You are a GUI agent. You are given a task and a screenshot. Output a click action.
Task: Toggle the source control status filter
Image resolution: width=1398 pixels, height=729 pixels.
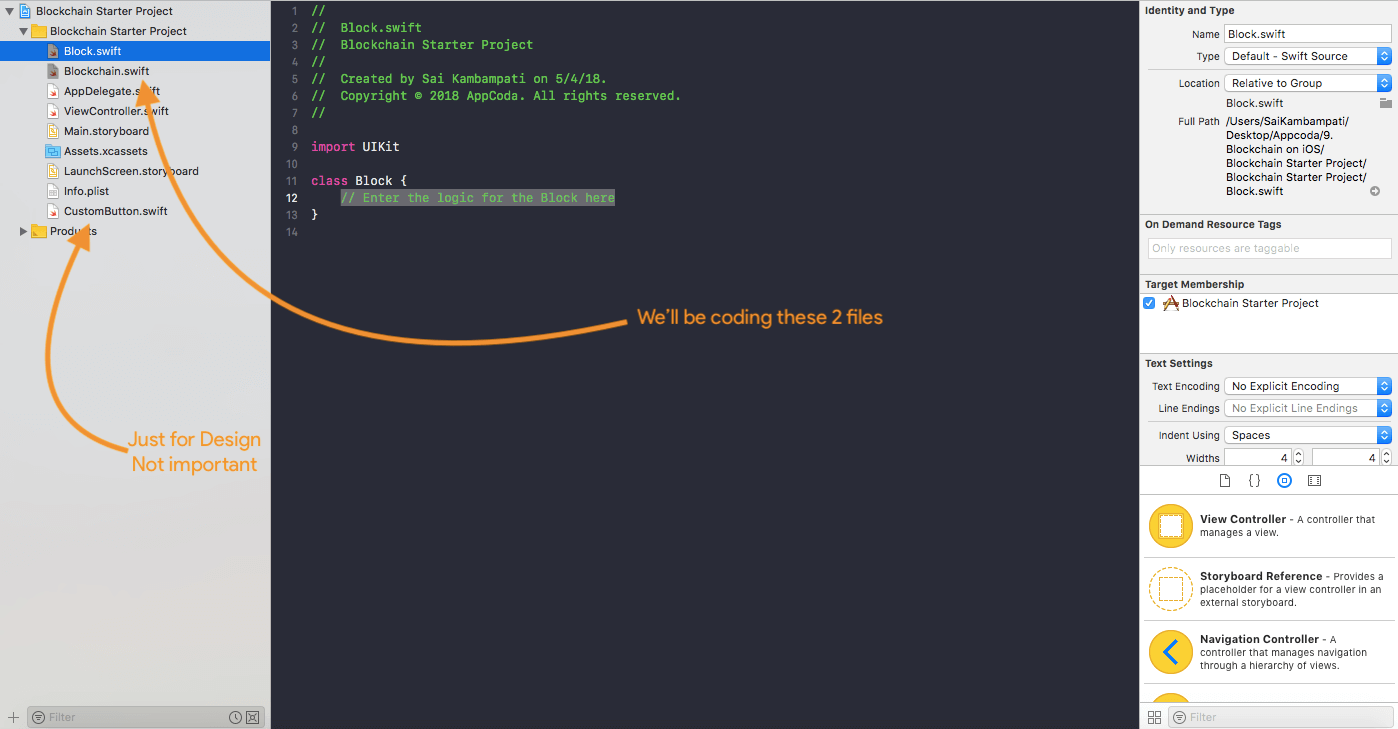coord(253,717)
